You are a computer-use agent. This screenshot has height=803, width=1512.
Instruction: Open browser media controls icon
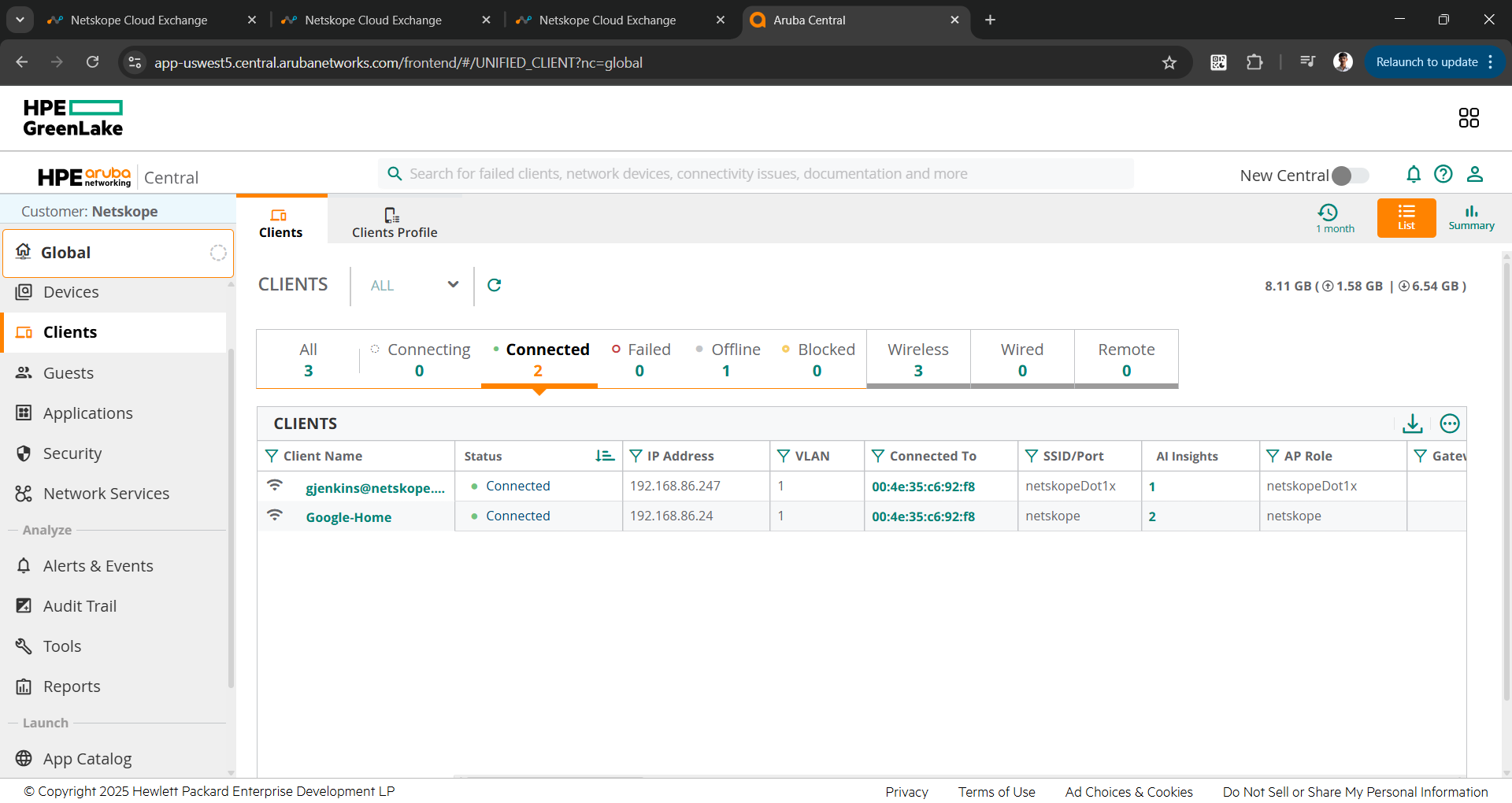(1307, 62)
